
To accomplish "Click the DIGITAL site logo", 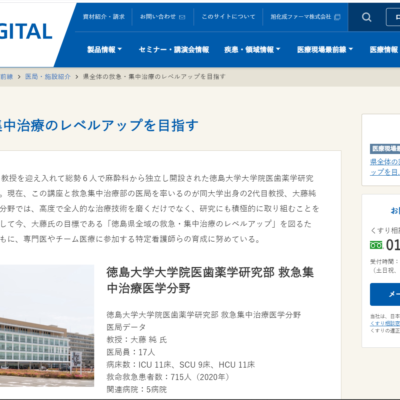I will (26, 32).
